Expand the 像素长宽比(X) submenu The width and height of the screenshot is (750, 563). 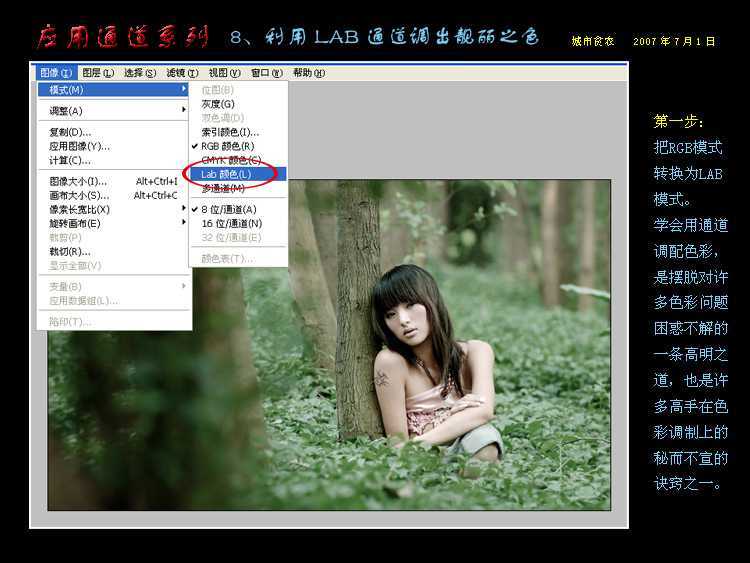pos(113,209)
